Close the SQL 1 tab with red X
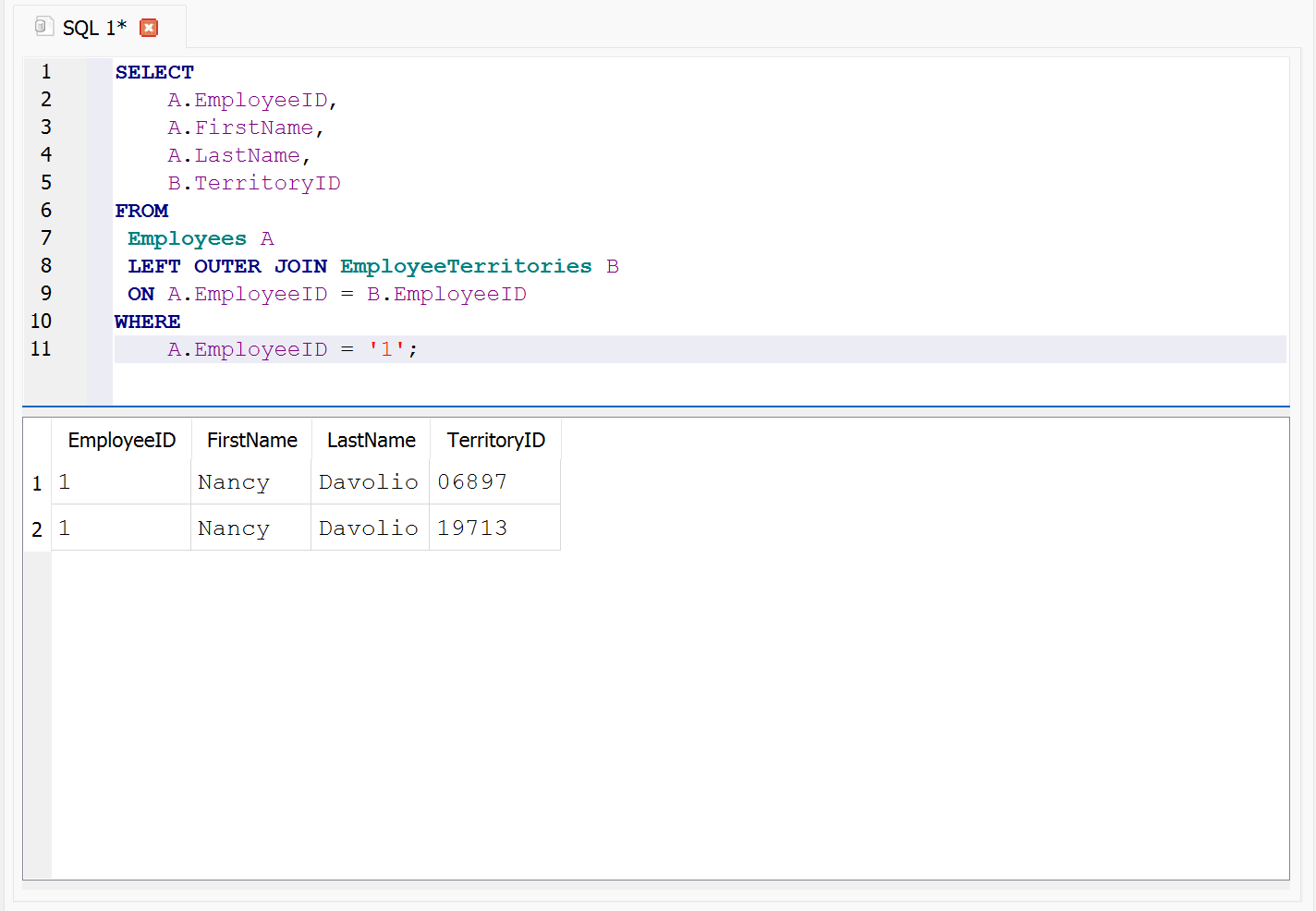The image size is (1316, 911). point(149,28)
